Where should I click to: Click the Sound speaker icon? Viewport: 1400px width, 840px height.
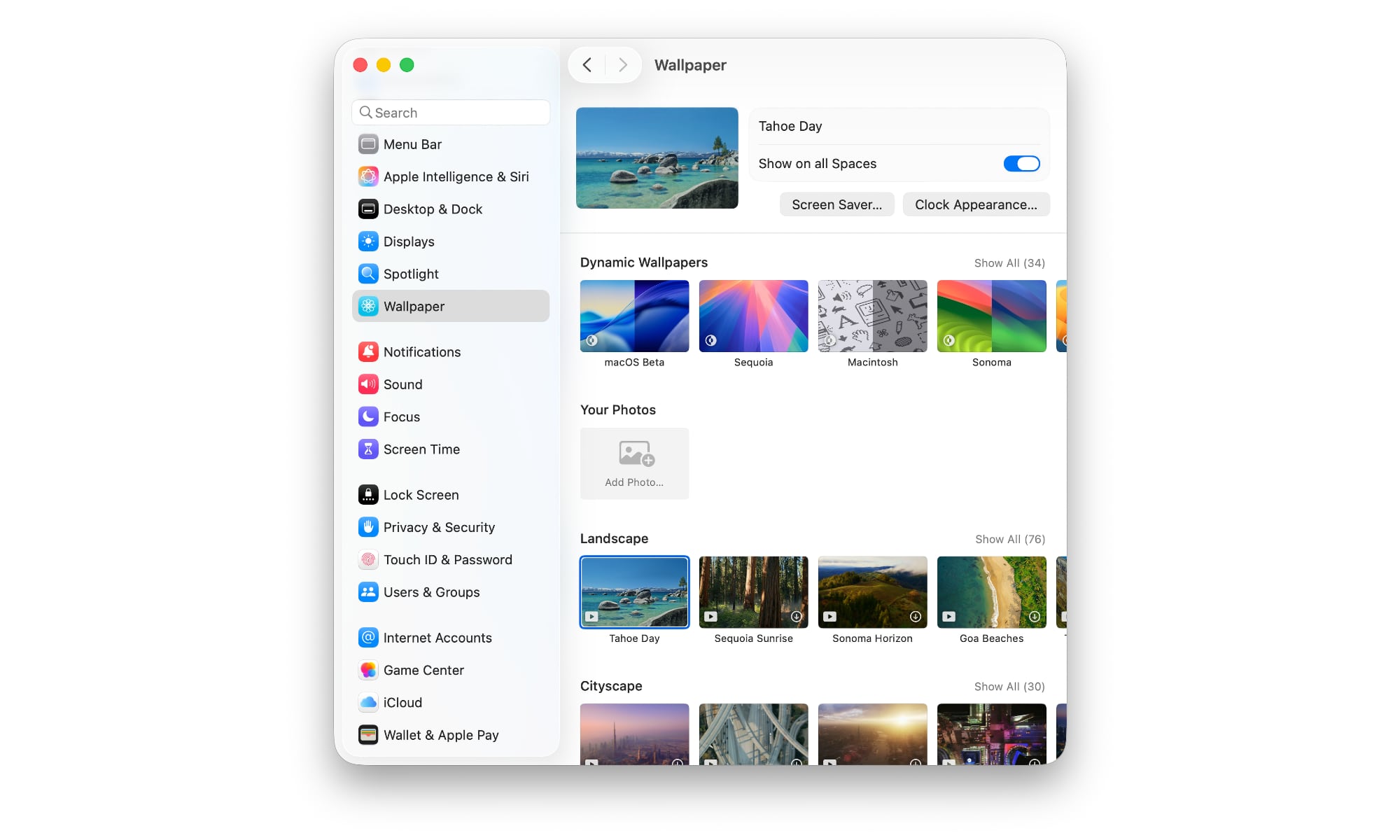[368, 384]
